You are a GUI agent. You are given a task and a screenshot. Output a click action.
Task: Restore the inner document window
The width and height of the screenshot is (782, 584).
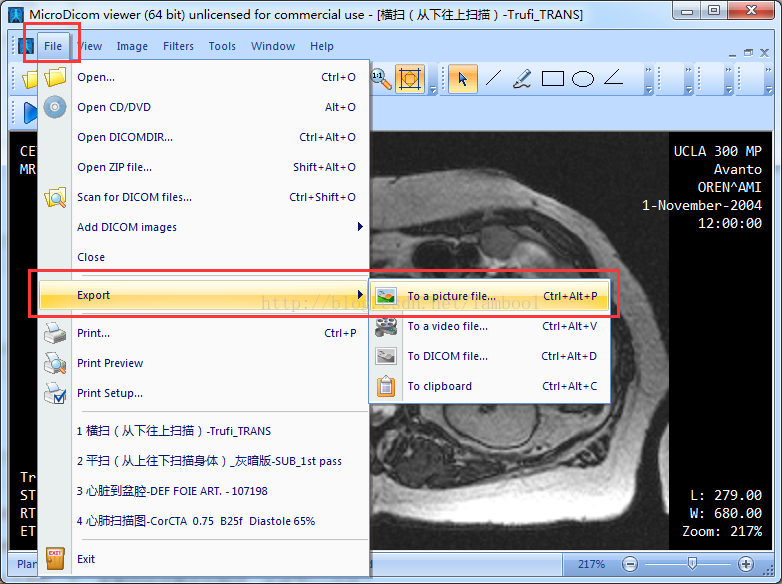pyautogui.click(x=748, y=53)
